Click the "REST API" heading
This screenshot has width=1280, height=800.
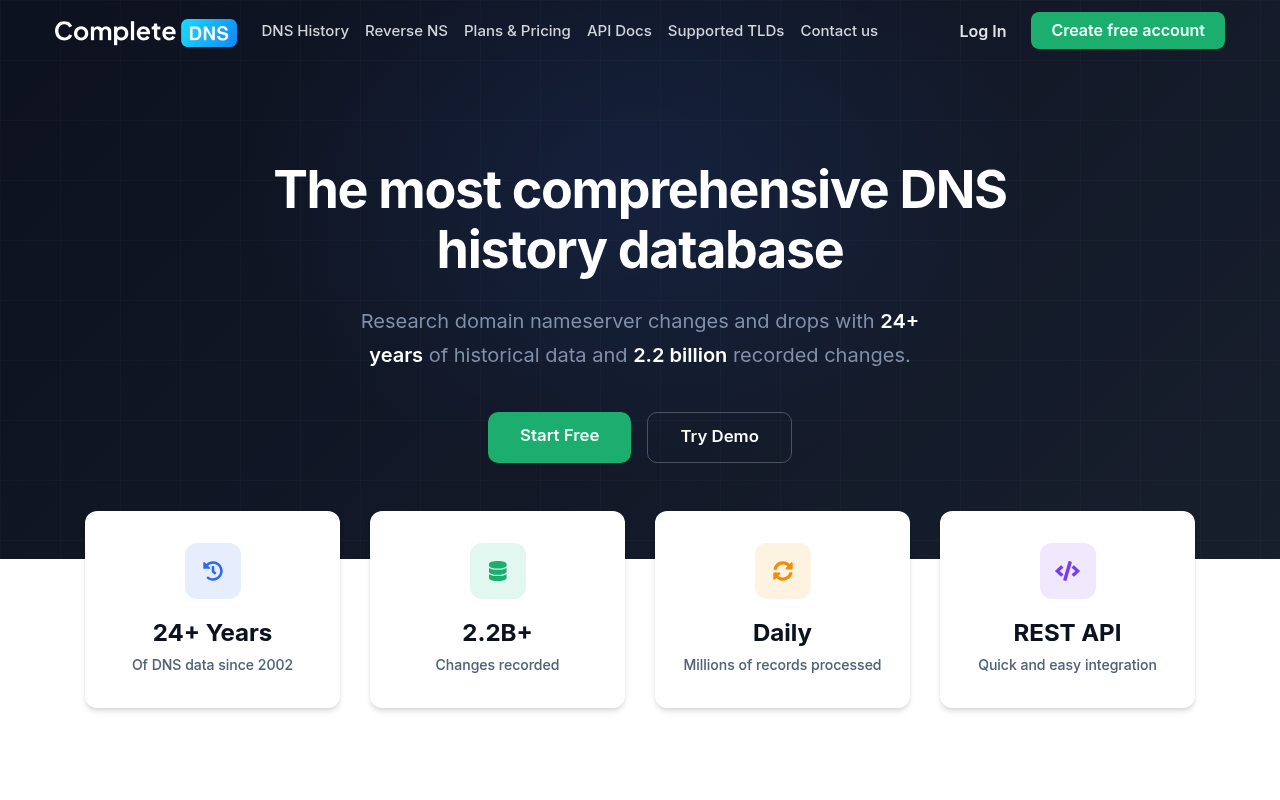[1067, 633]
